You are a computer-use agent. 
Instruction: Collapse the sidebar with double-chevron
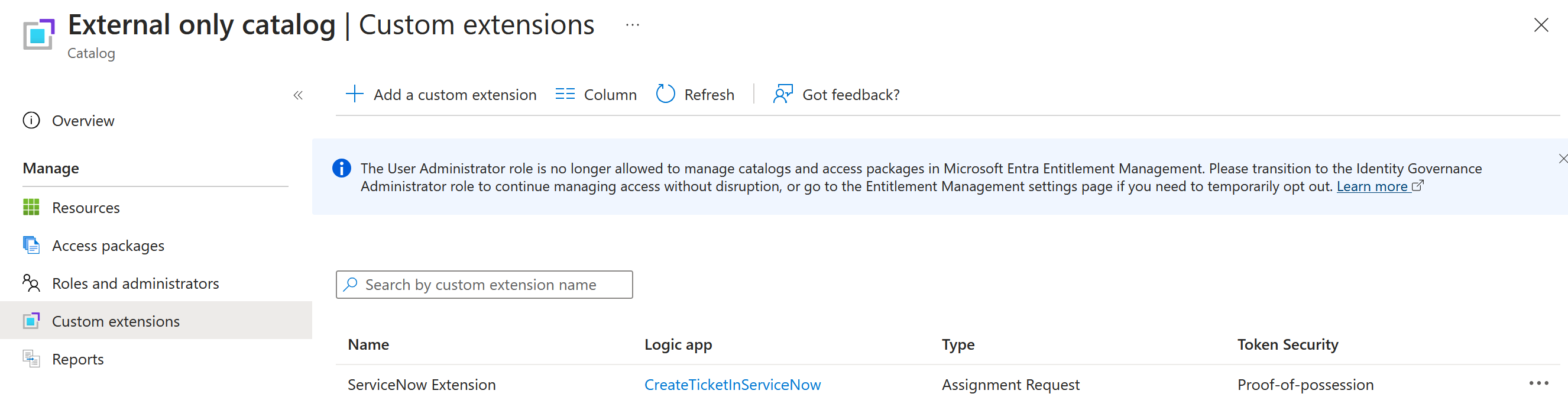click(297, 95)
